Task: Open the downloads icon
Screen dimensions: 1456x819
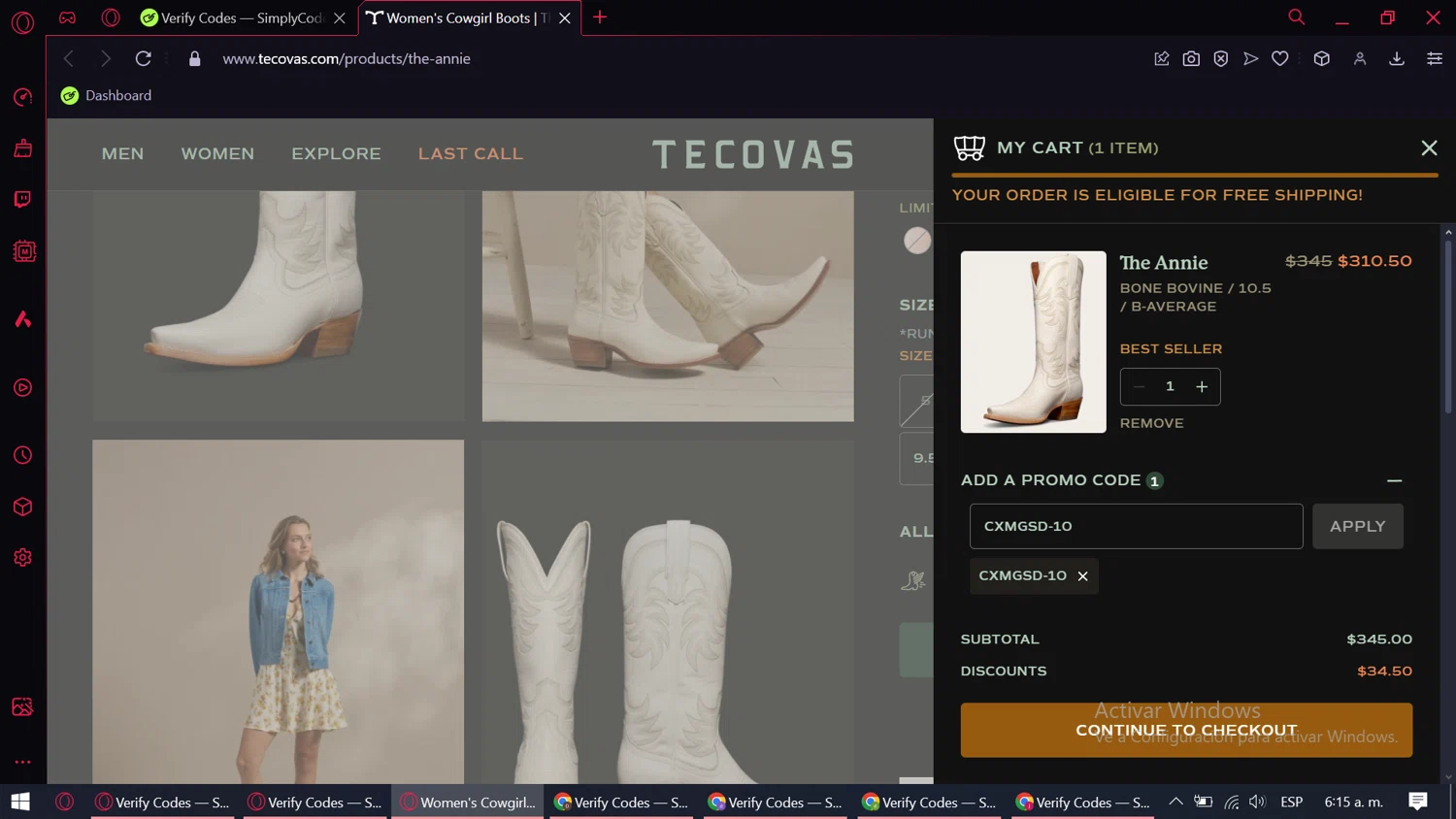Action: point(1397,58)
